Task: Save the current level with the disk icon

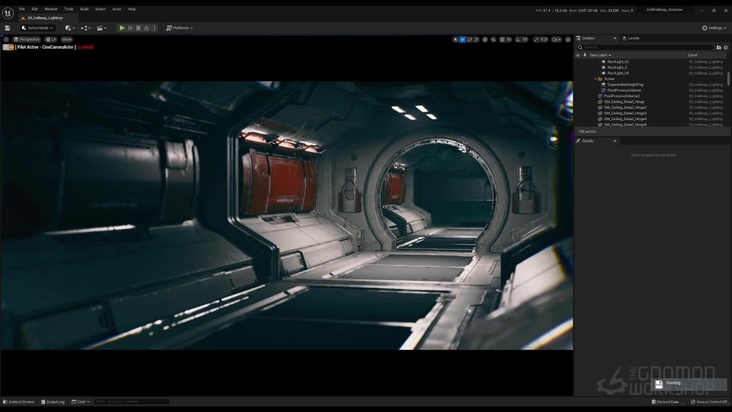Action: pos(7,28)
